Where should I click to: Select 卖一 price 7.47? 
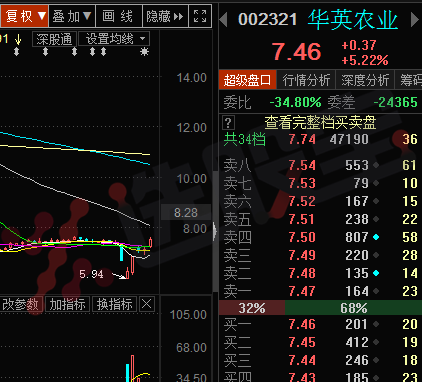302,291
